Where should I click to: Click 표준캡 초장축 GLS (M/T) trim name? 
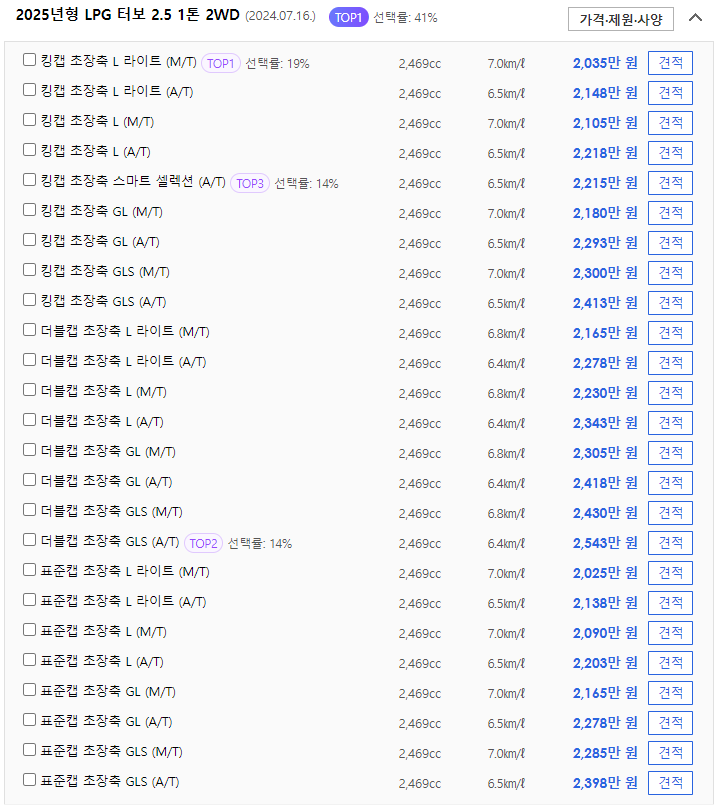tap(112, 751)
